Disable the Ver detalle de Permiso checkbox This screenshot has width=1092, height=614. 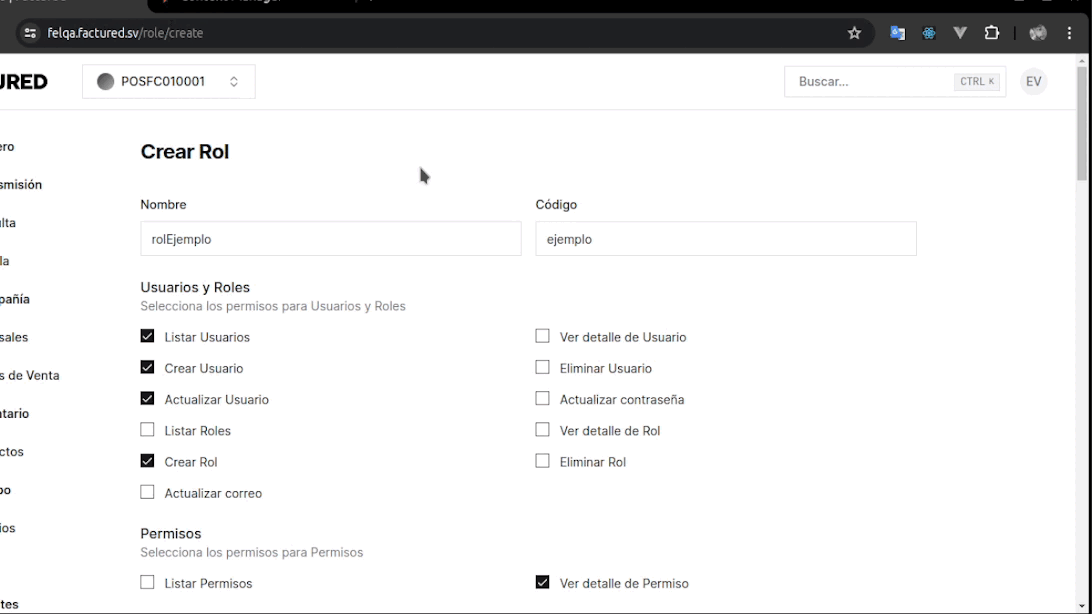click(543, 582)
